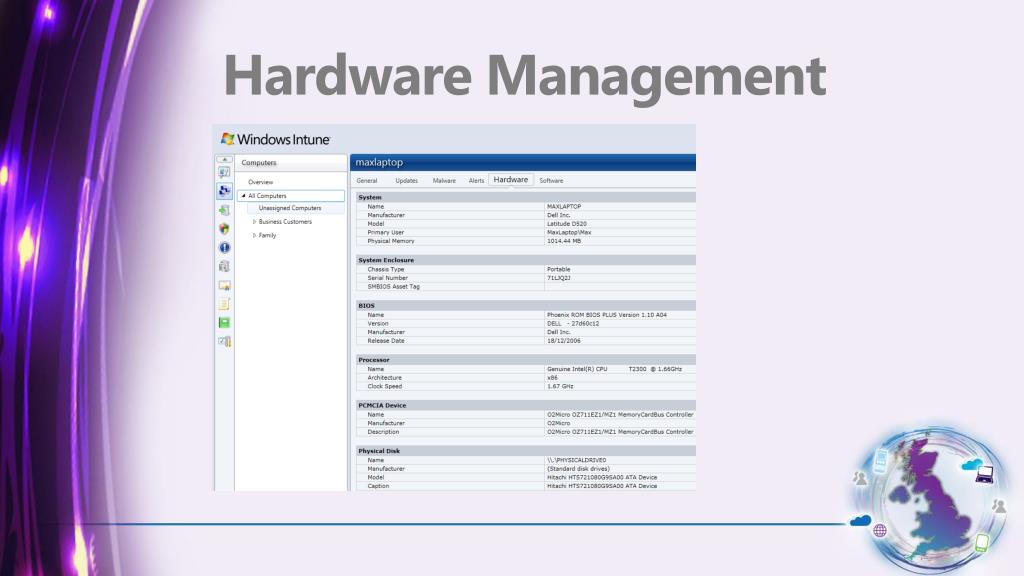Collapse the All Computers tree node
Image resolution: width=1024 pixels, height=576 pixels.
pyautogui.click(x=244, y=196)
